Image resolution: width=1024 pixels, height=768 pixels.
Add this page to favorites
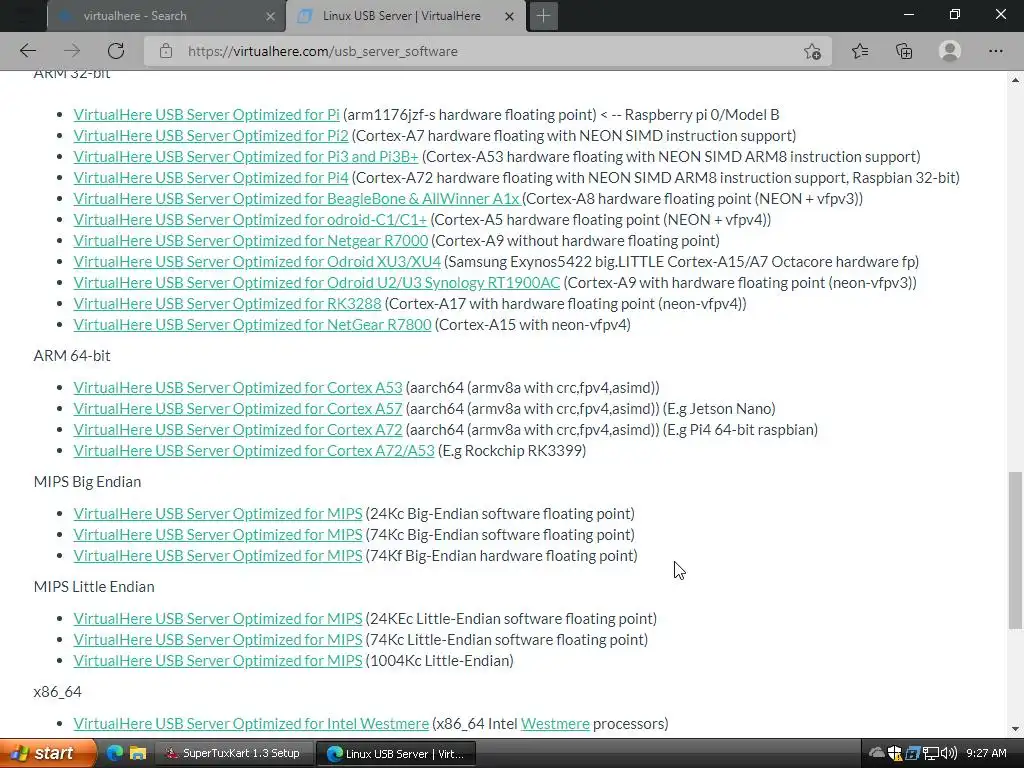(x=812, y=51)
